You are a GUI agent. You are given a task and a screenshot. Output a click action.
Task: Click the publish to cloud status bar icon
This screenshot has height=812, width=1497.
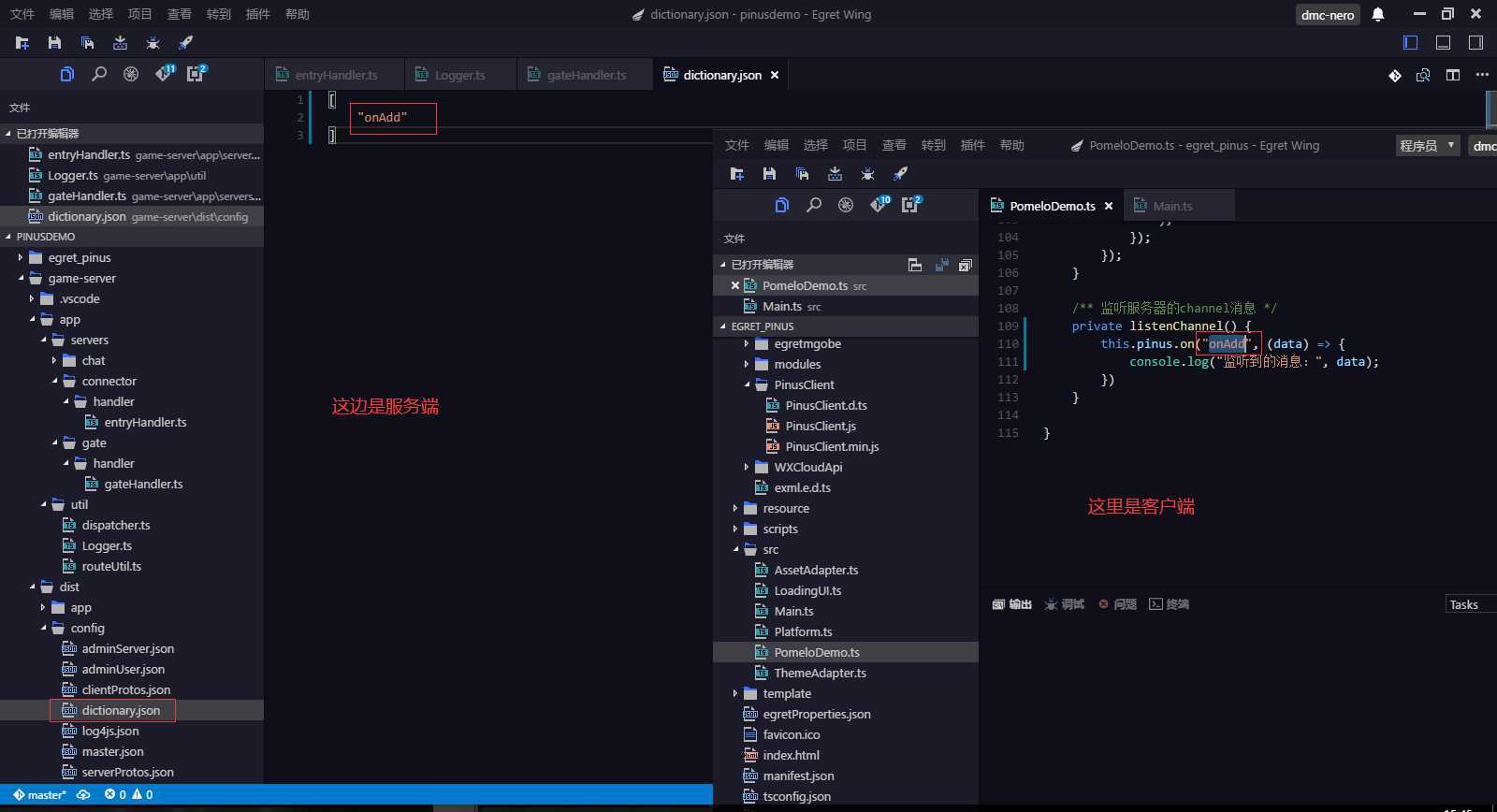pos(83,794)
